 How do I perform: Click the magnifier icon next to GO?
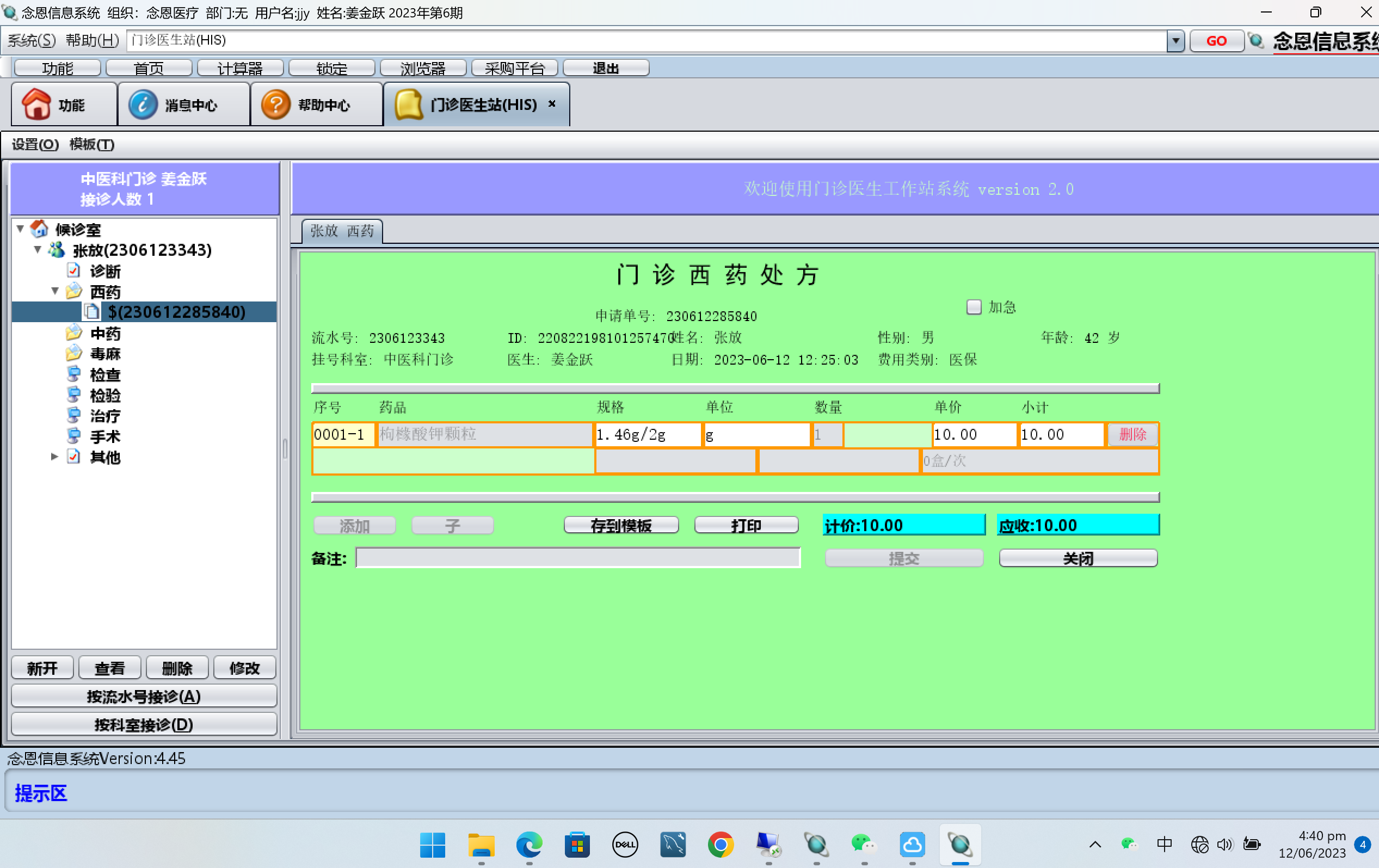(1257, 41)
